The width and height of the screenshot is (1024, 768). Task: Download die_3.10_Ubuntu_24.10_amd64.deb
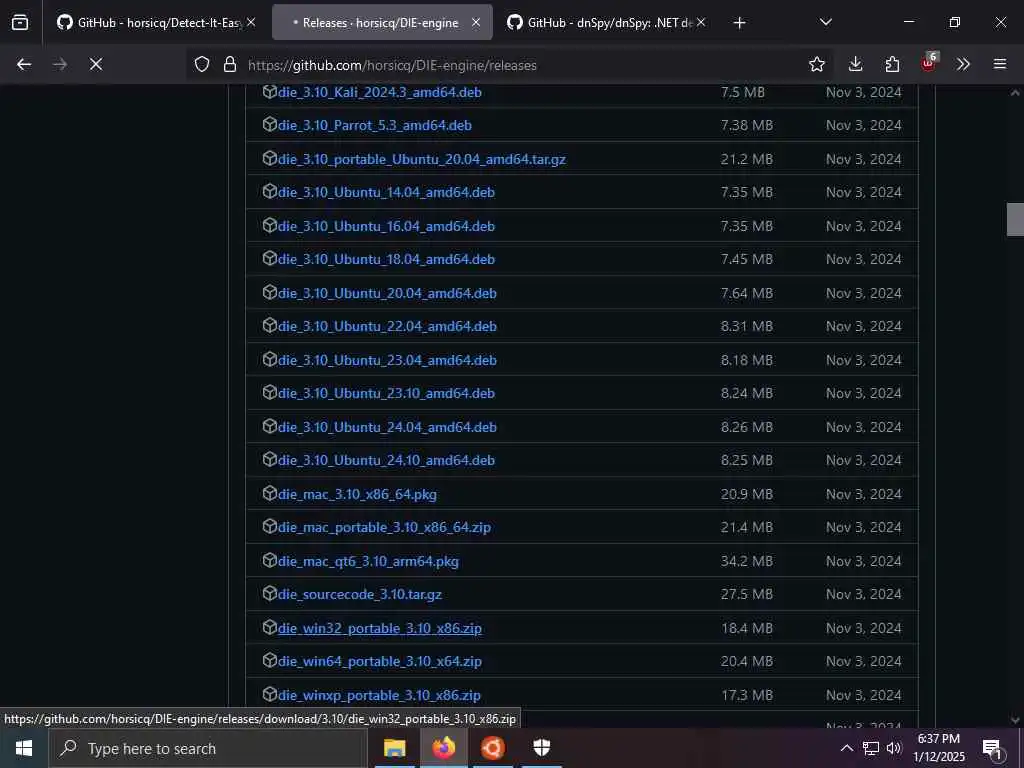click(x=386, y=460)
